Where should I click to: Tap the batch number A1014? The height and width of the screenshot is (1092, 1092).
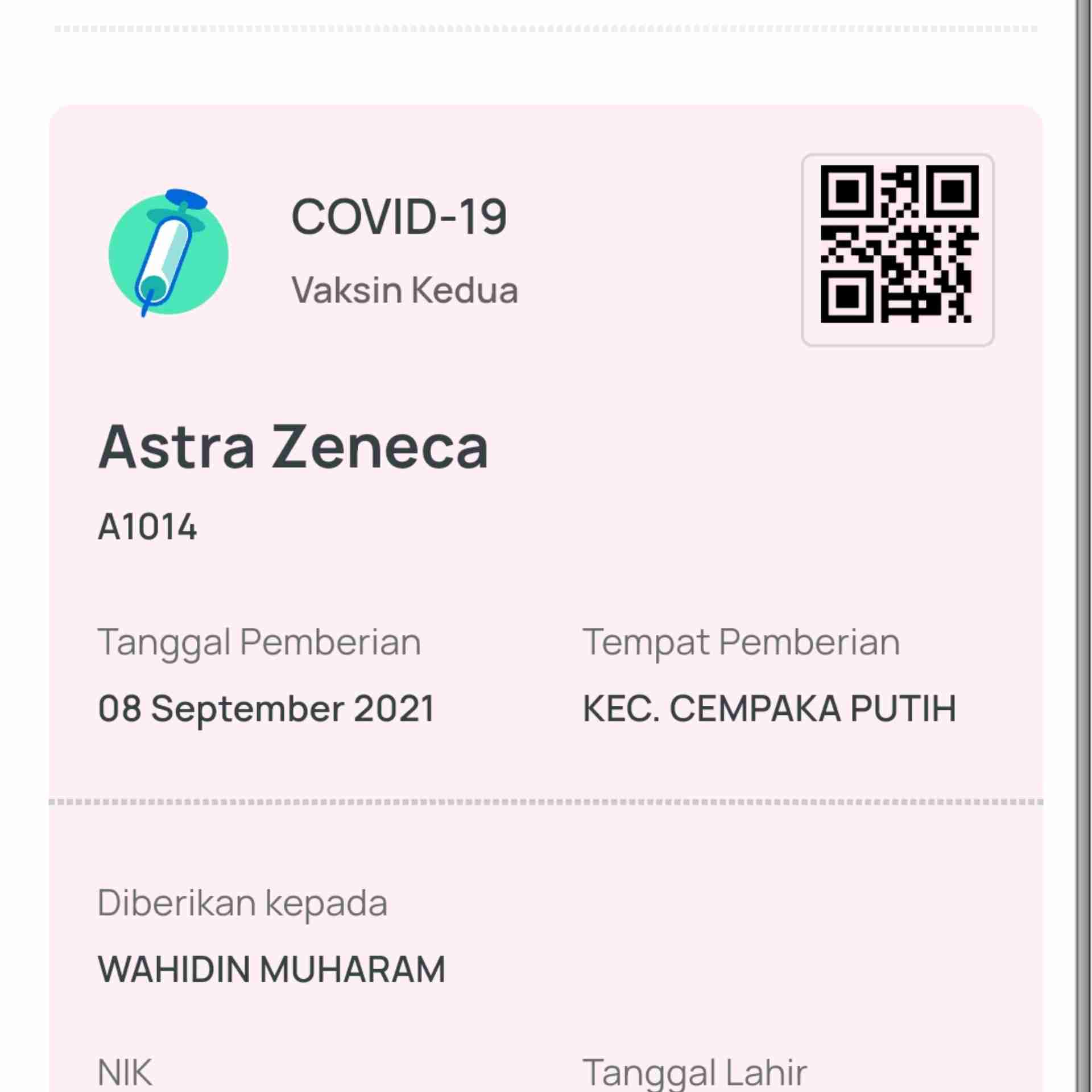coord(147,527)
